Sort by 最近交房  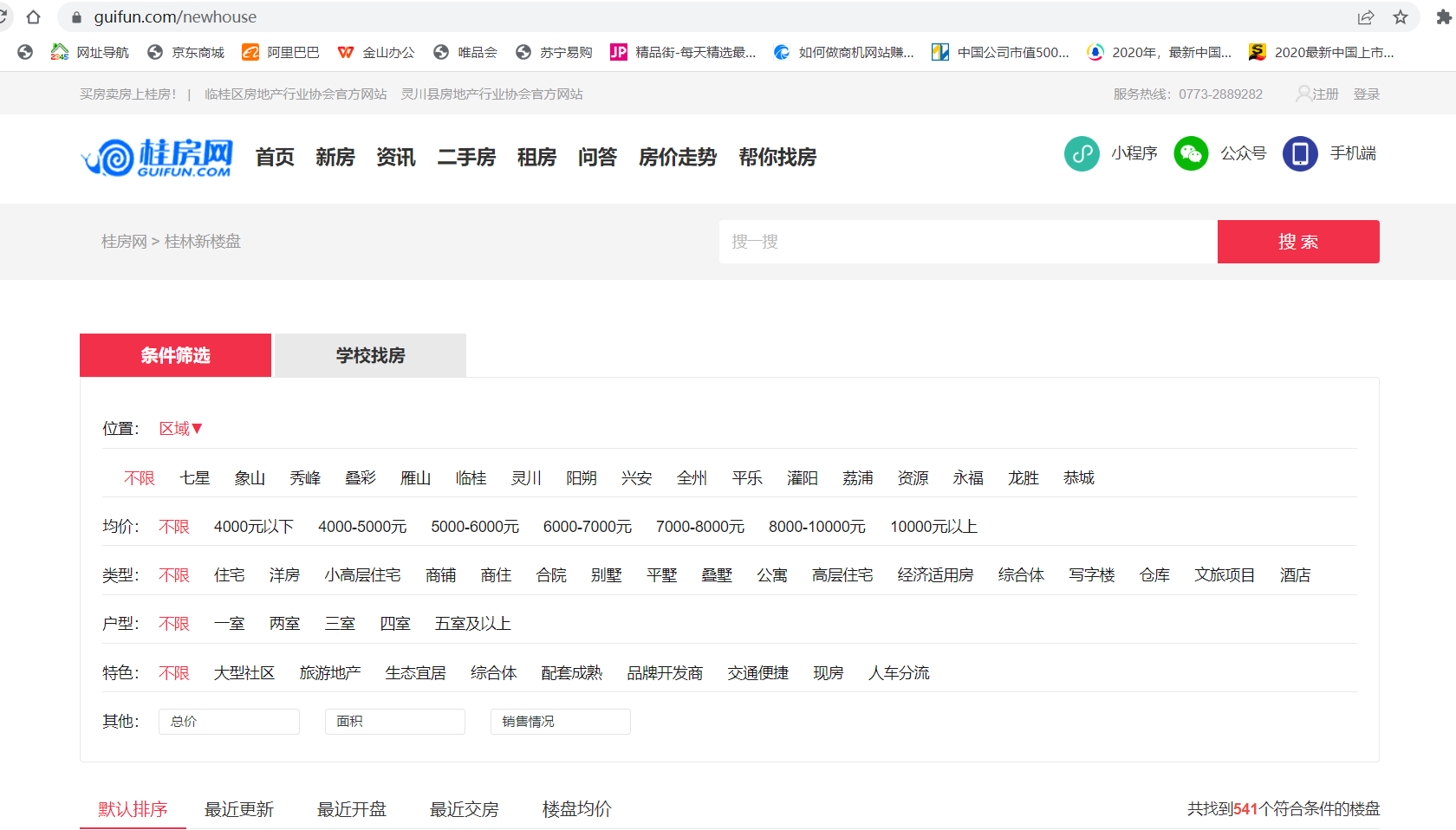click(x=465, y=809)
